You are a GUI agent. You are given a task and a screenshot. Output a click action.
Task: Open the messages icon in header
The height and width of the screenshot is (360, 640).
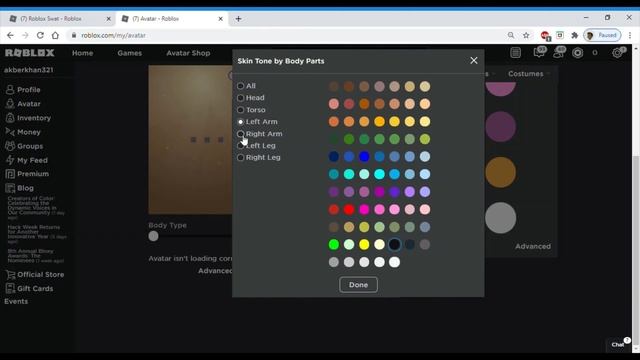click(x=540, y=52)
